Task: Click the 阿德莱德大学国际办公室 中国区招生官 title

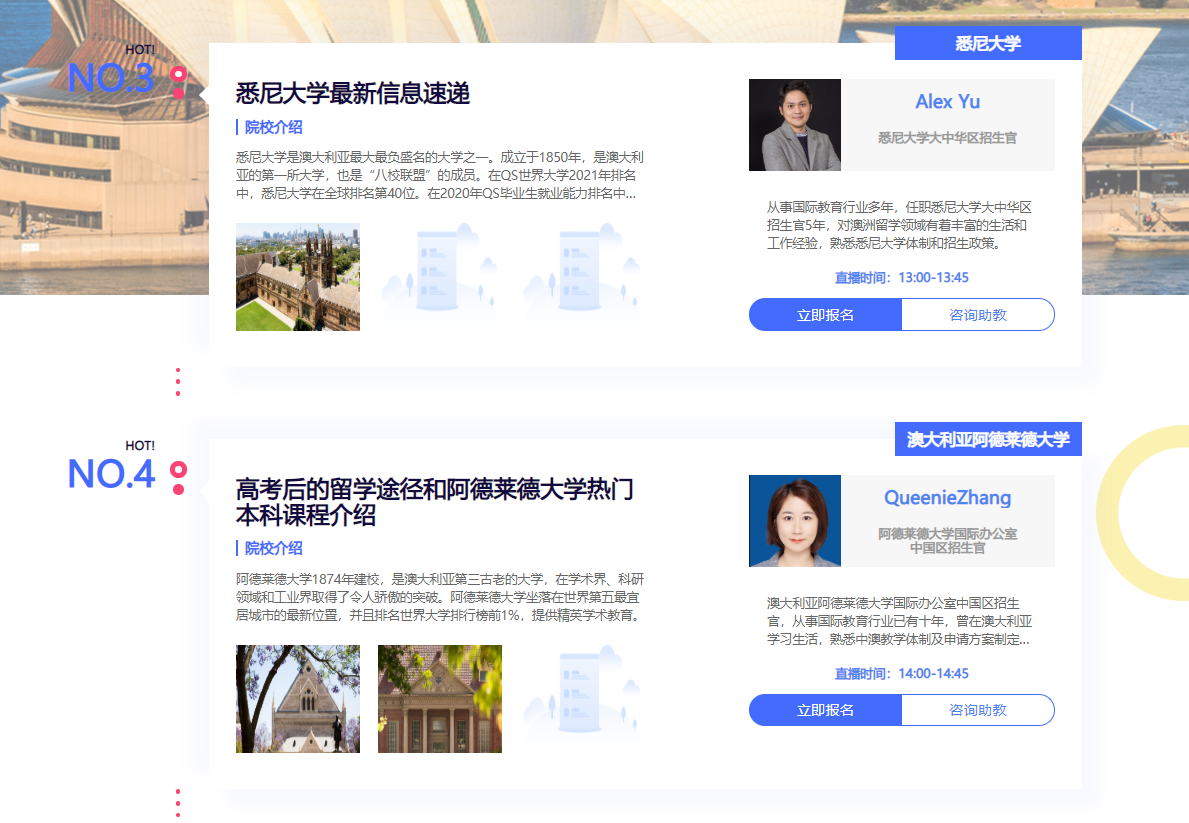Action: coord(947,541)
